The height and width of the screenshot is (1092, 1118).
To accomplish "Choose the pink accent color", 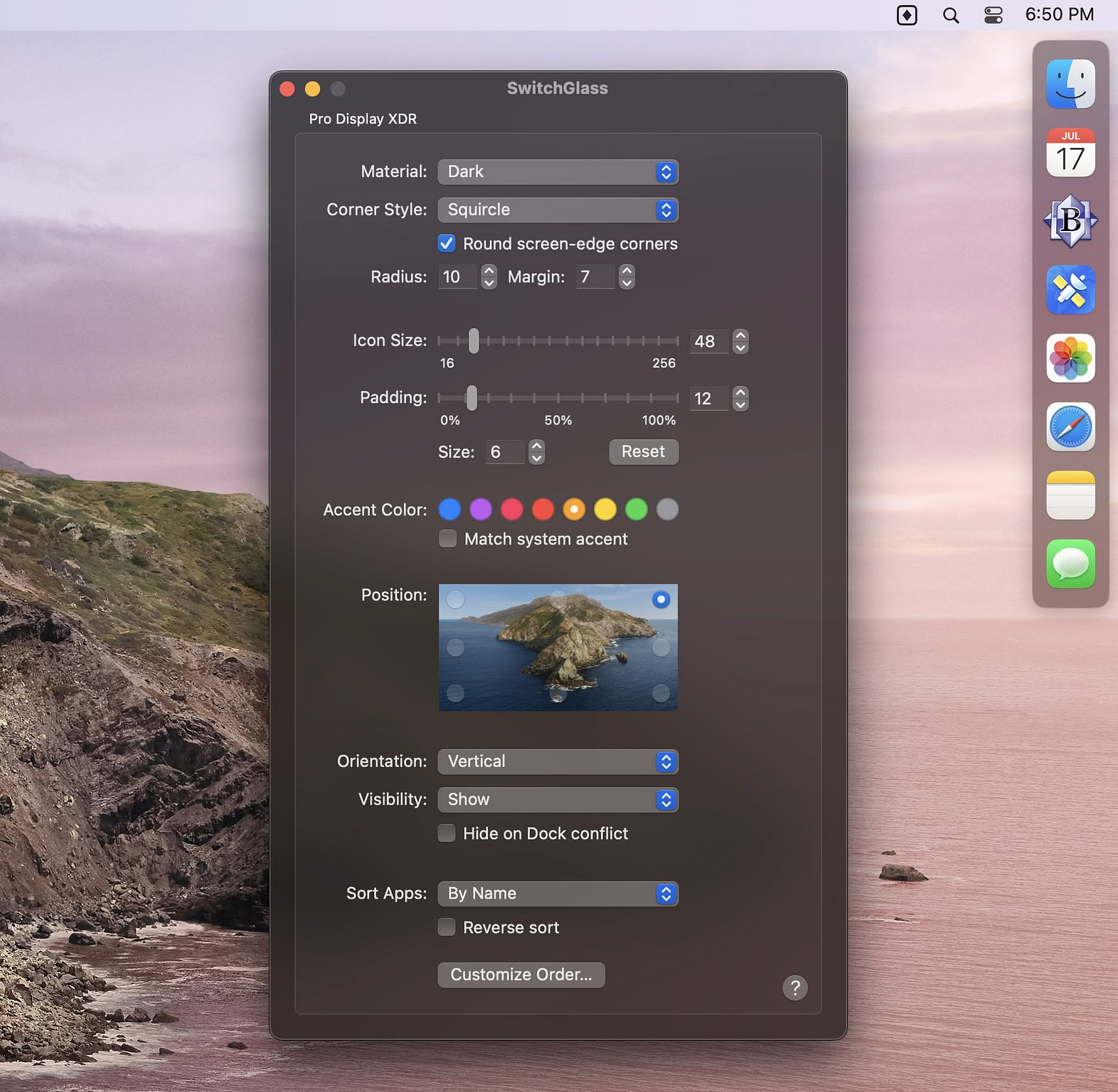I will click(x=512, y=509).
